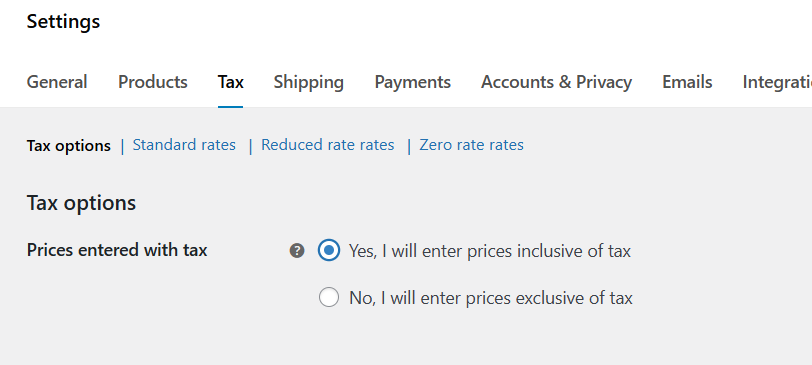Screen dimensions: 812x365
Task: Click the 'Settings' page title
Action: pos(63,21)
